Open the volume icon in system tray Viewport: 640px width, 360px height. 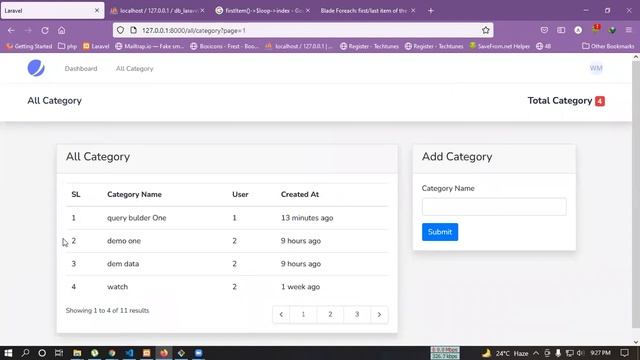coord(580,353)
